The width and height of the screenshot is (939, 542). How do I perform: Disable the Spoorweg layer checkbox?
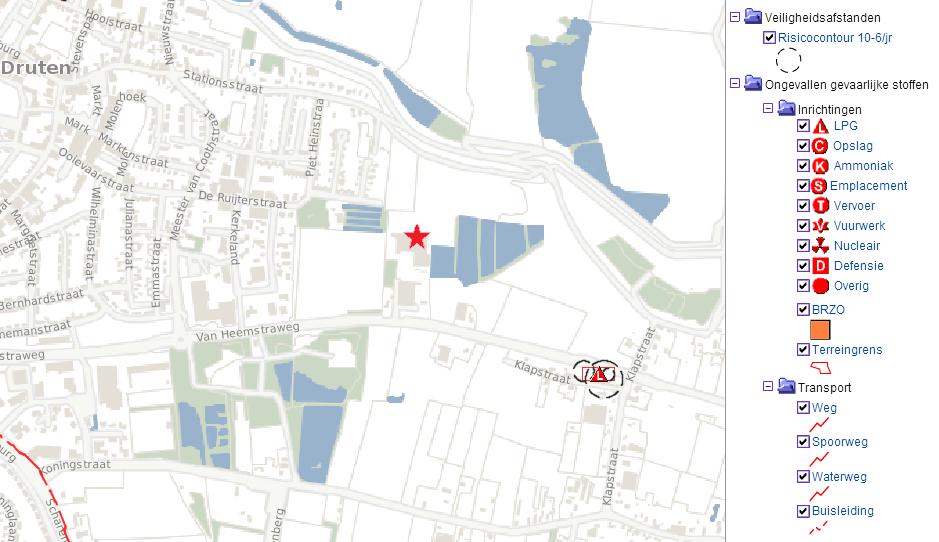tap(804, 442)
